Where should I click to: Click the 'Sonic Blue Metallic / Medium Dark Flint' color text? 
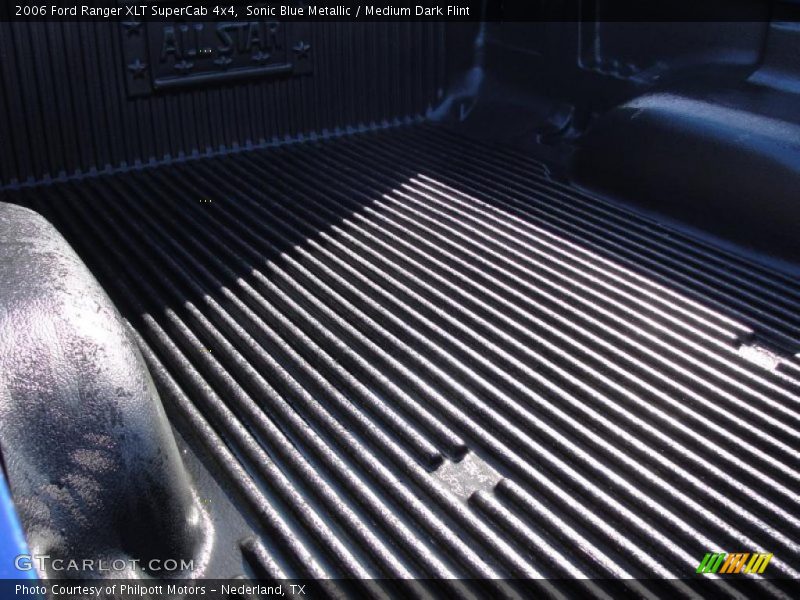coord(358,11)
